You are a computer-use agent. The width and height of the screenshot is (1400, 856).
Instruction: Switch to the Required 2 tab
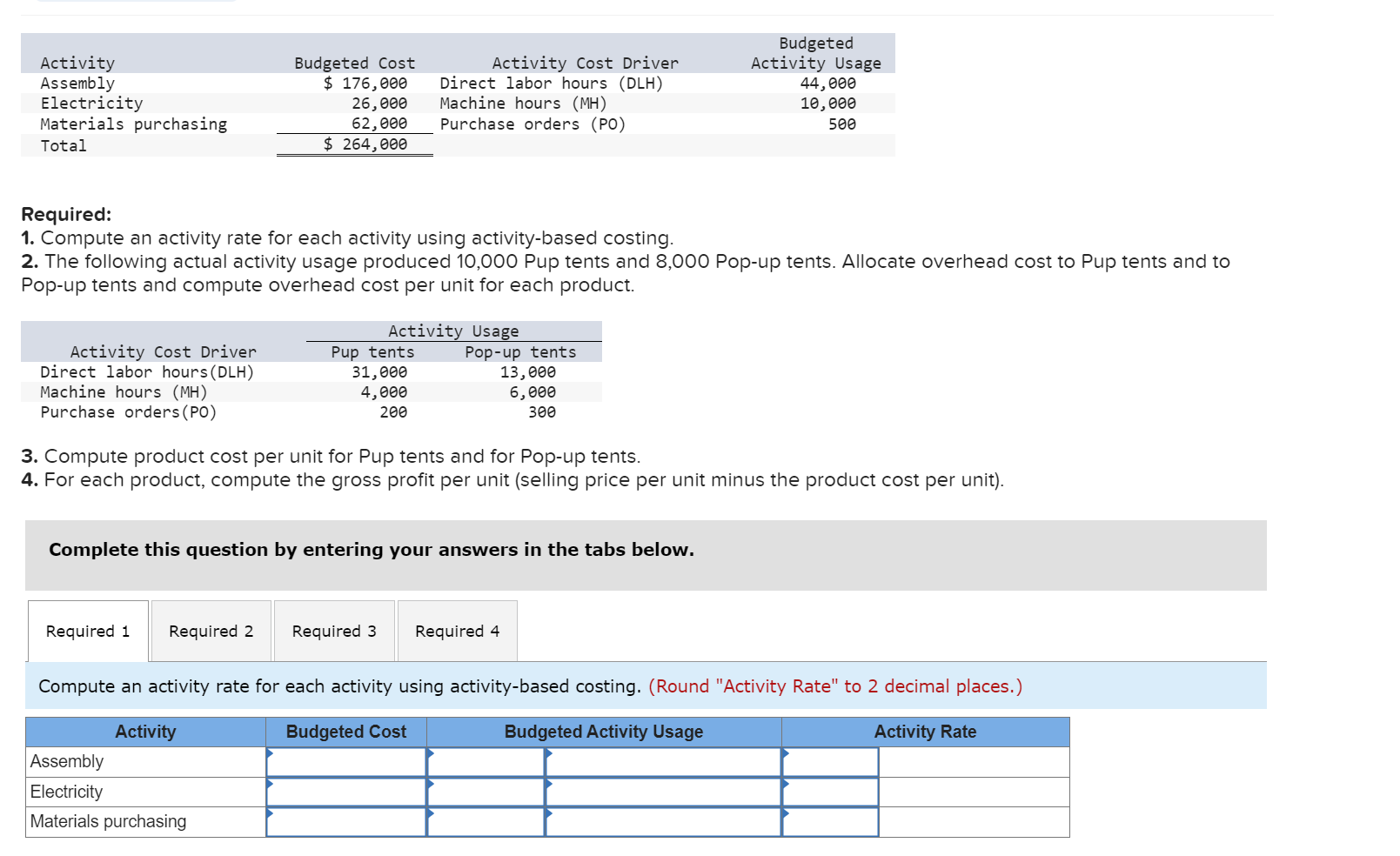pyautogui.click(x=210, y=631)
